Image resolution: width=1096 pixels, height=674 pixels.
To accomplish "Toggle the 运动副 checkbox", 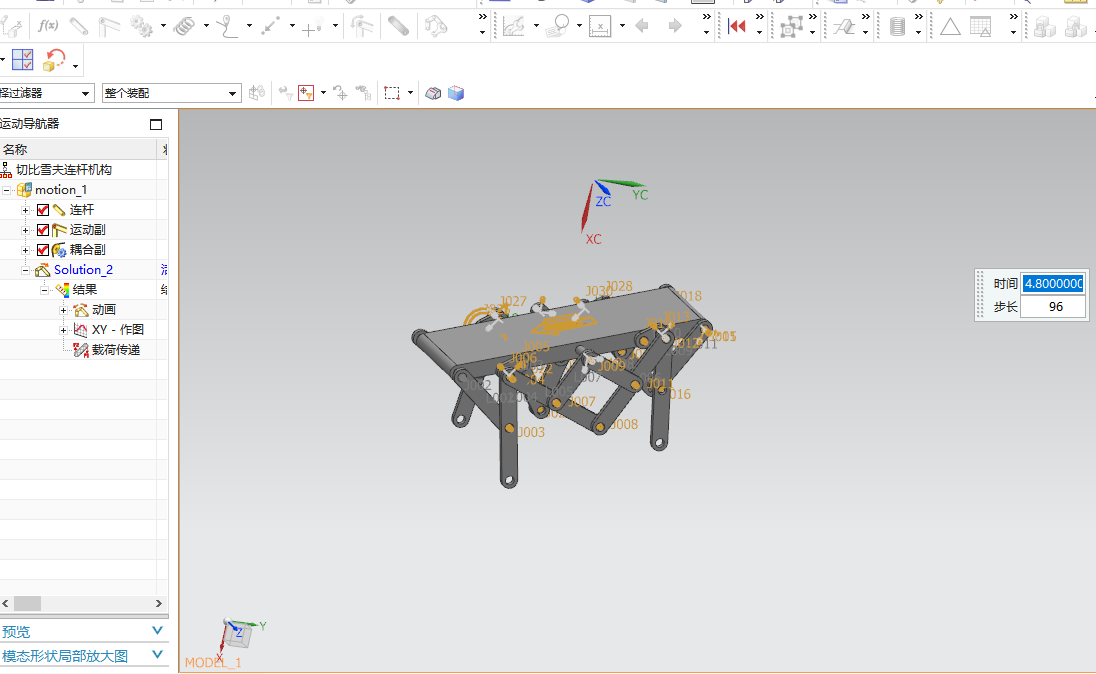I will tap(43, 230).
